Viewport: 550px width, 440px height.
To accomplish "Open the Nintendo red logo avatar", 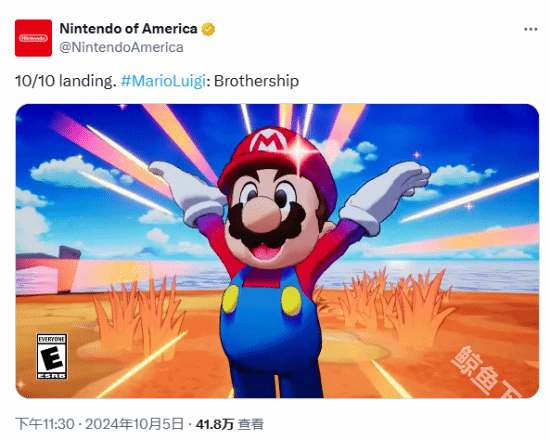I will coord(33,38).
